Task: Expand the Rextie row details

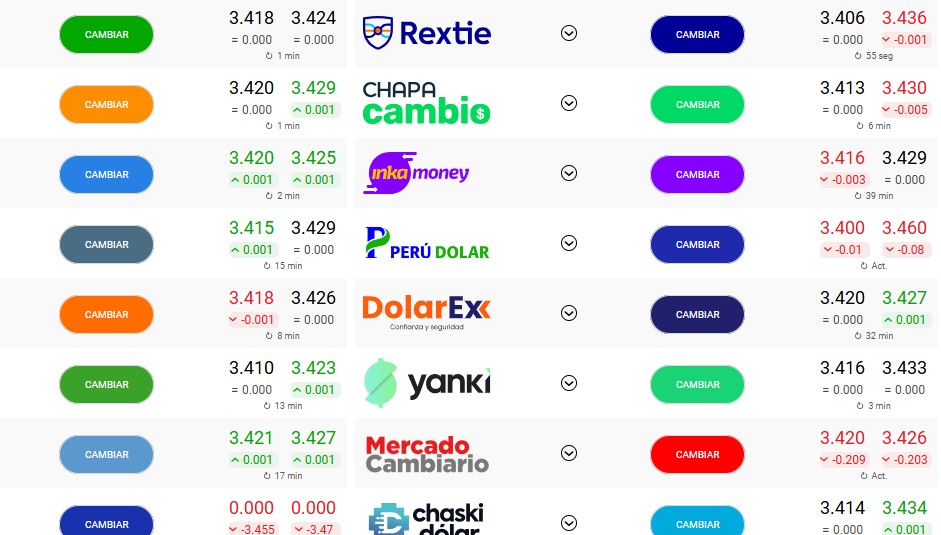Action: click(569, 33)
